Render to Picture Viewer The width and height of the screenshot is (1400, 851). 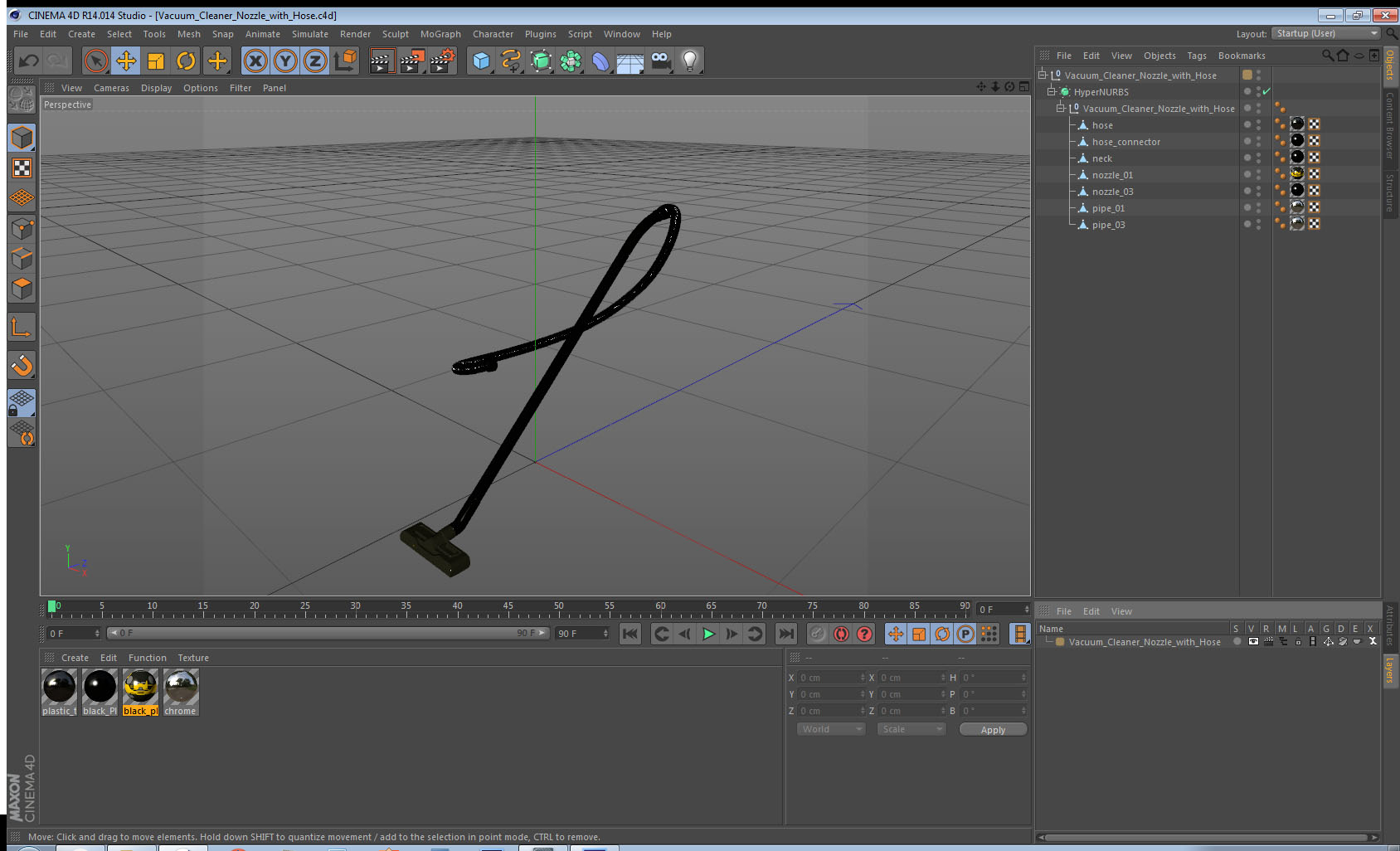pyautogui.click(x=411, y=61)
